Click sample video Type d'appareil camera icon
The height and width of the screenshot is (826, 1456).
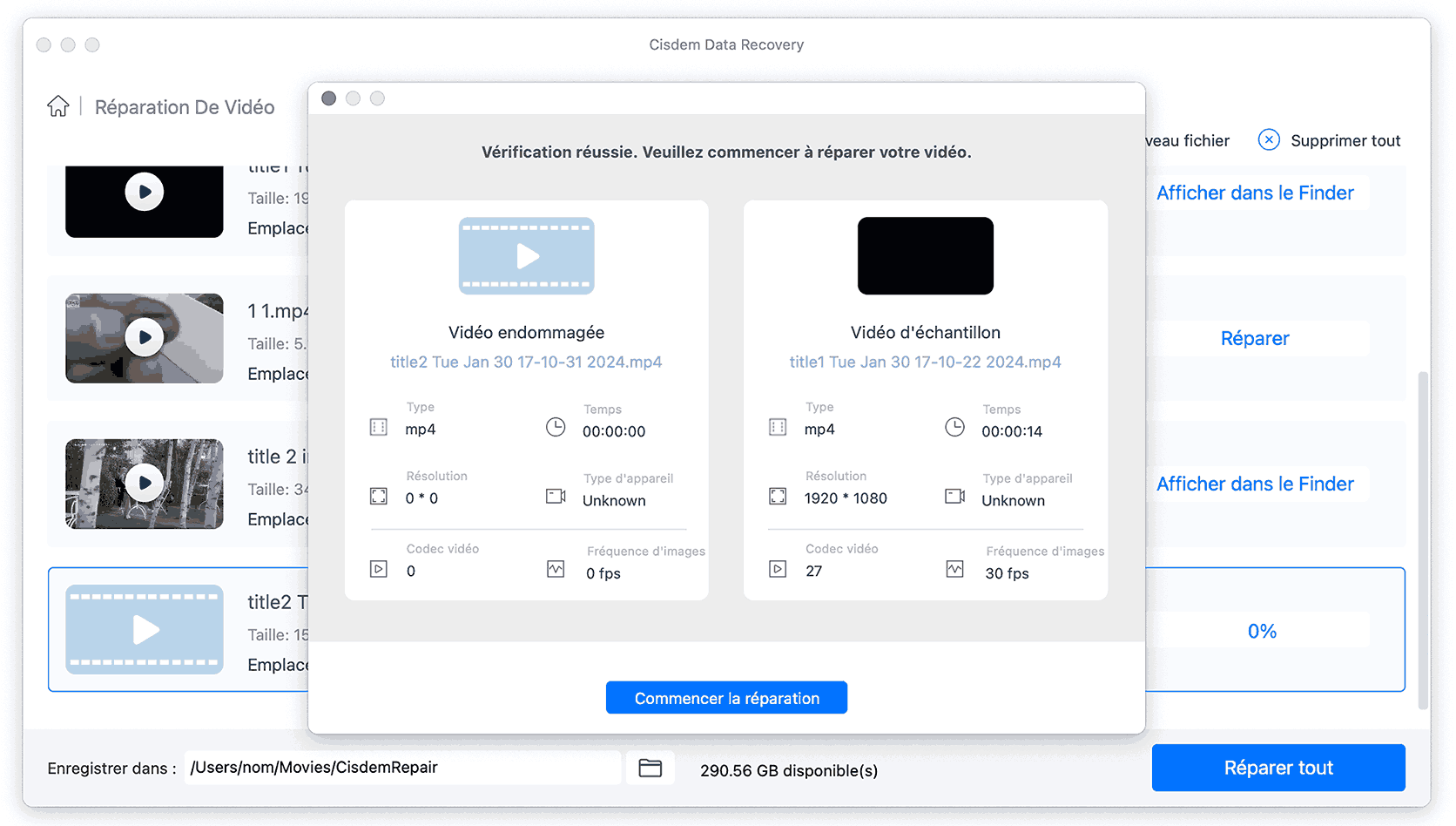coord(955,496)
